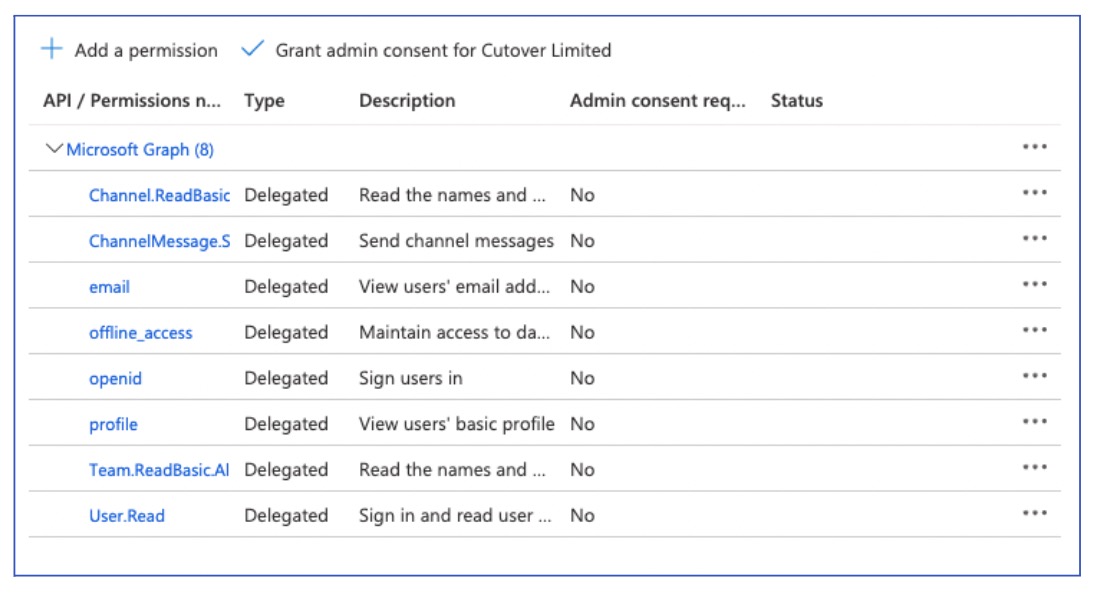Open the User.Read permission link
The image size is (1102, 604).
[127, 516]
